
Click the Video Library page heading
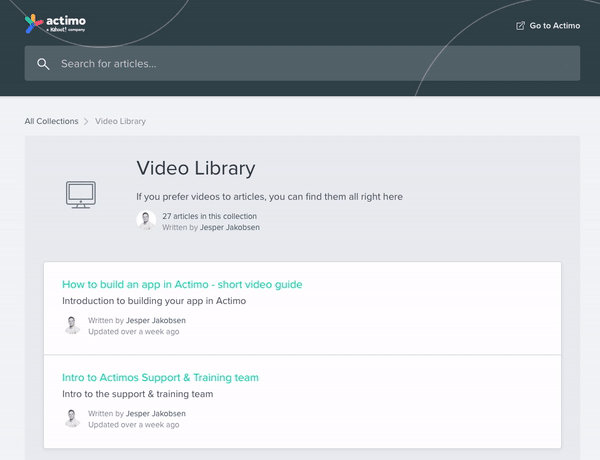pyautogui.click(x=195, y=168)
